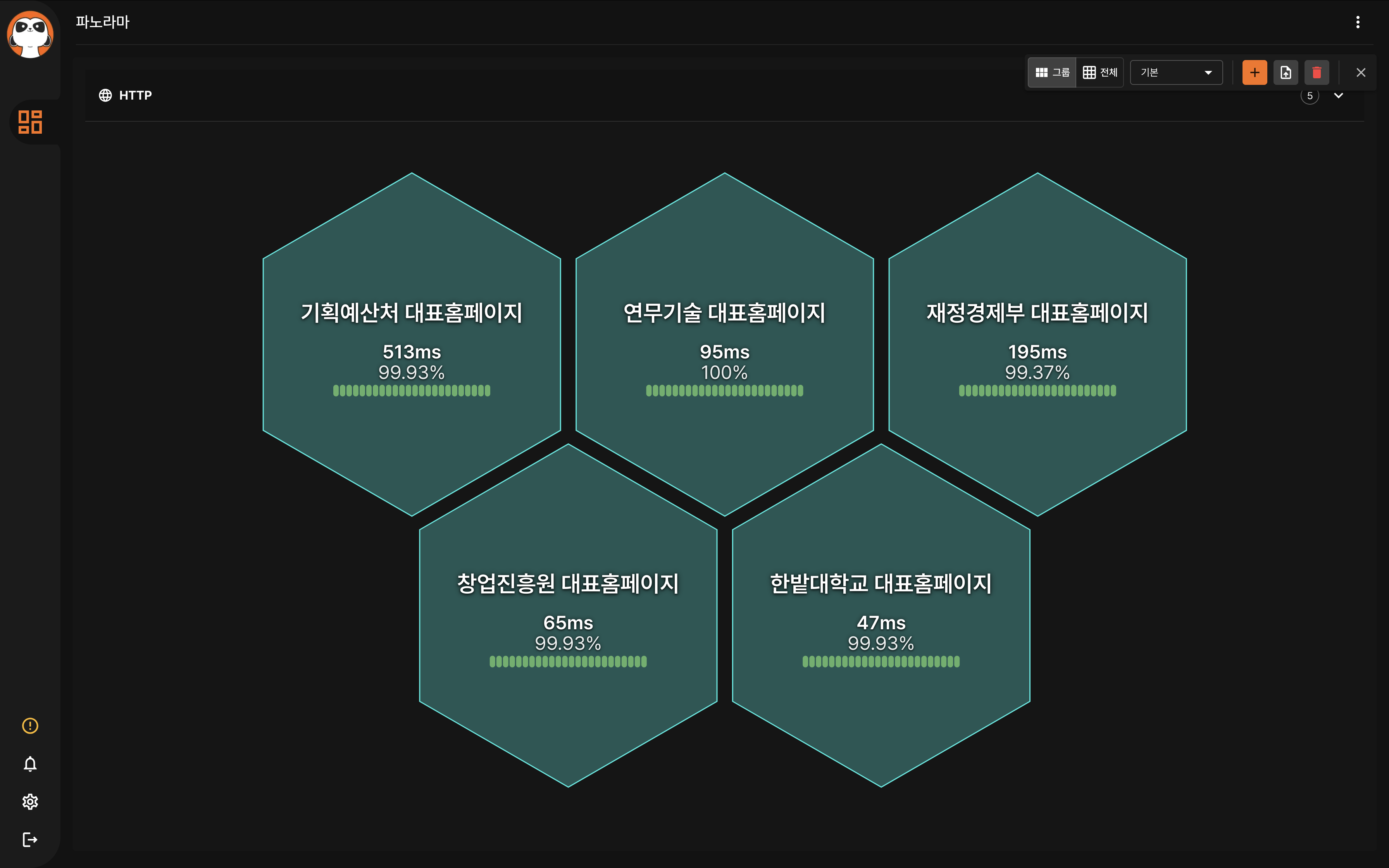Open the dashboard grid icon in sidebar
1389x868 pixels.
pyautogui.click(x=30, y=122)
